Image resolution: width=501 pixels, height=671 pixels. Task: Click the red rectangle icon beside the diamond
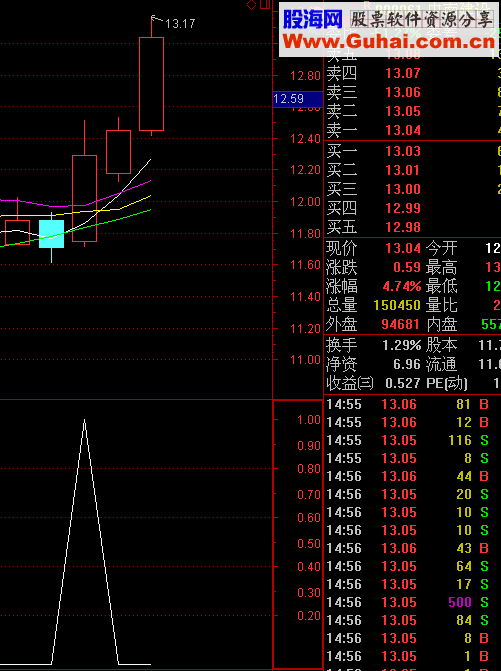[265, 4]
